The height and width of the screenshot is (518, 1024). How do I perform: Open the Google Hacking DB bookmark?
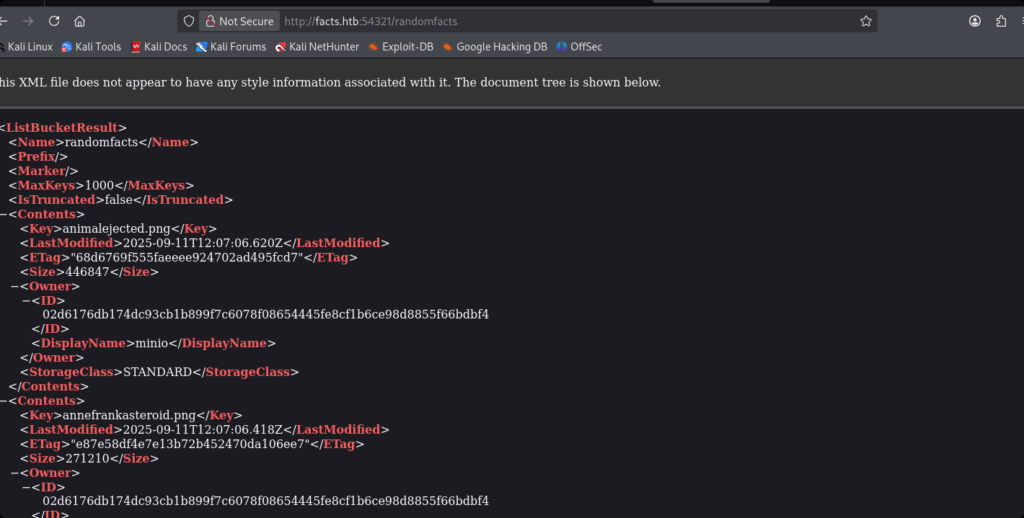495,47
